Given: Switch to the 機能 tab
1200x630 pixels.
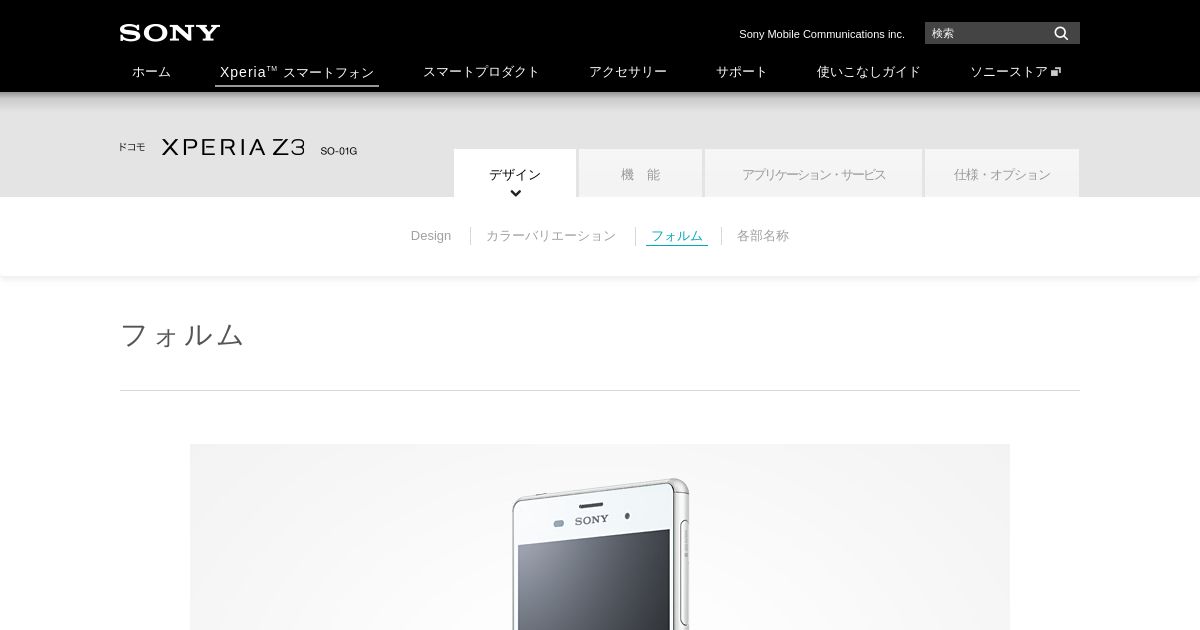Looking at the screenshot, I should tap(640, 173).
